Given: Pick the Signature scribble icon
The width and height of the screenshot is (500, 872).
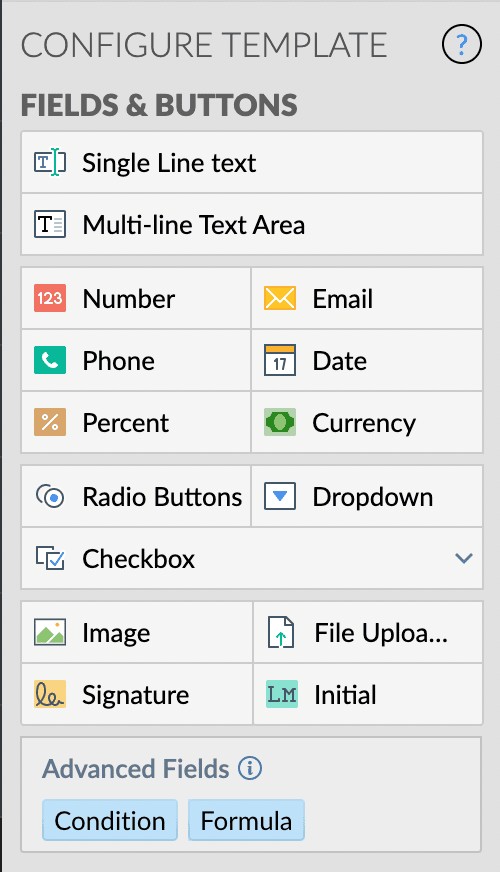Looking at the screenshot, I should 50,694.
